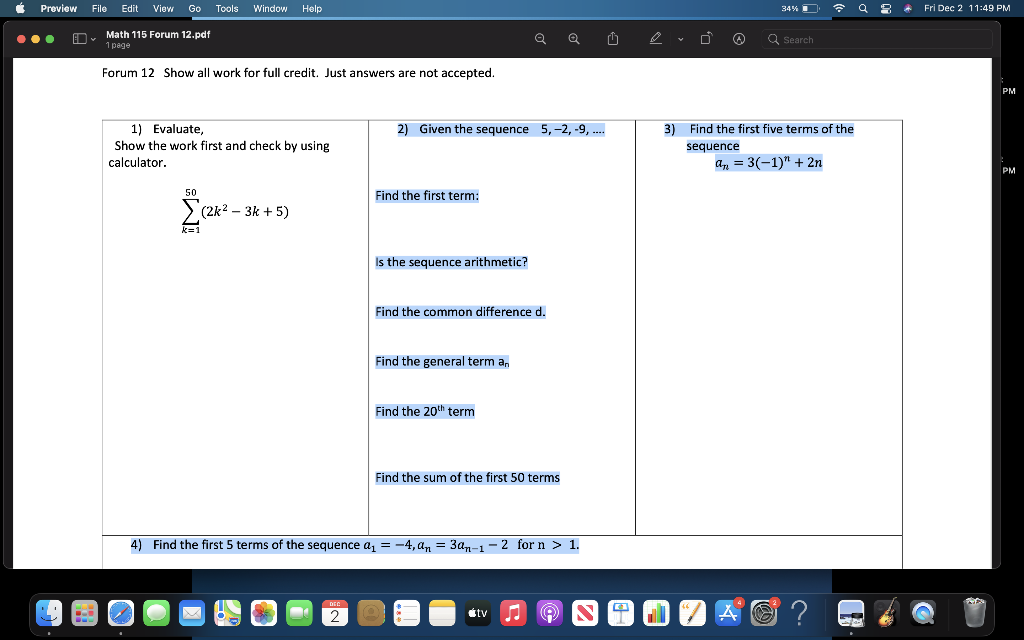The height and width of the screenshot is (640, 1024).
Task: Open Launchpad from the dock
Action: coord(84,613)
